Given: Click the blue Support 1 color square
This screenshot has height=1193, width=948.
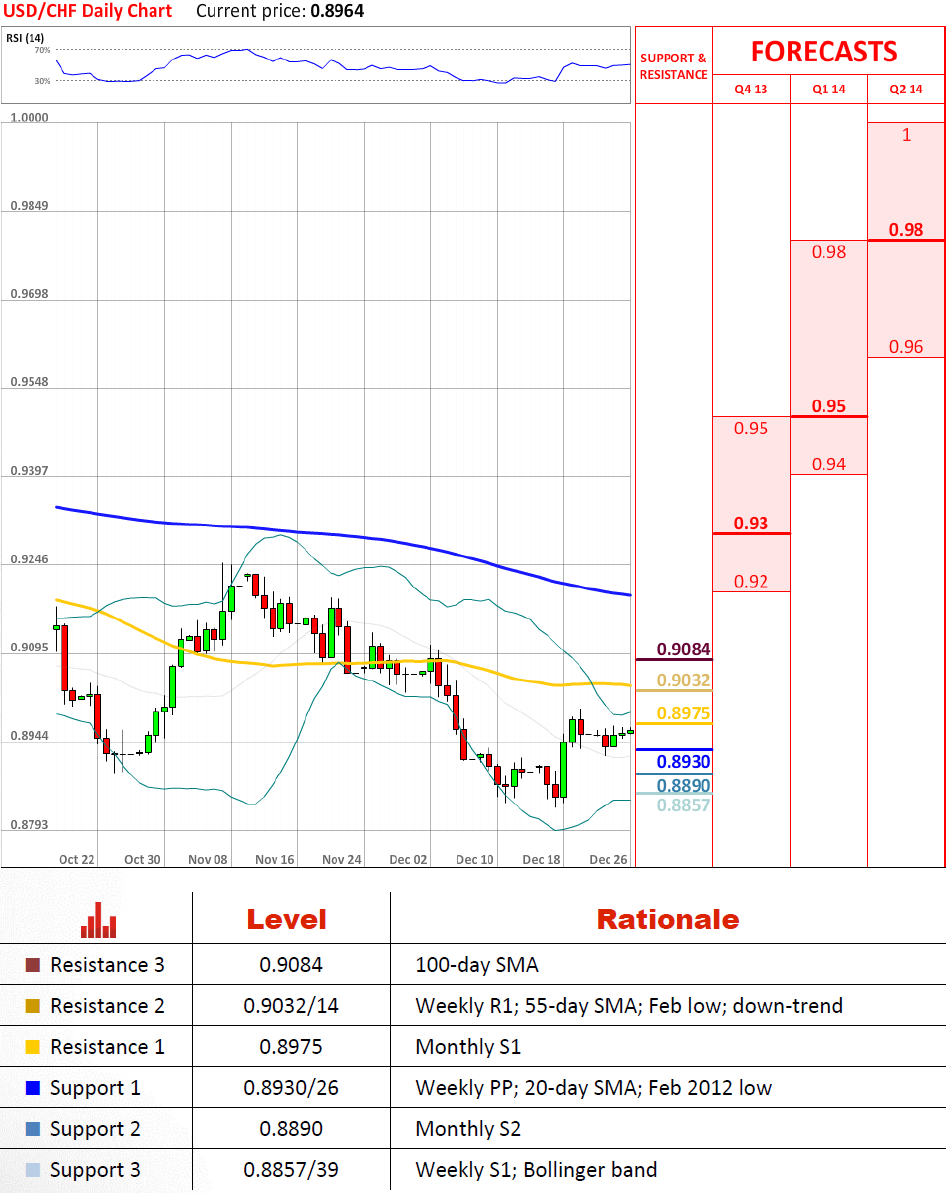Looking at the screenshot, I should (32, 1088).
